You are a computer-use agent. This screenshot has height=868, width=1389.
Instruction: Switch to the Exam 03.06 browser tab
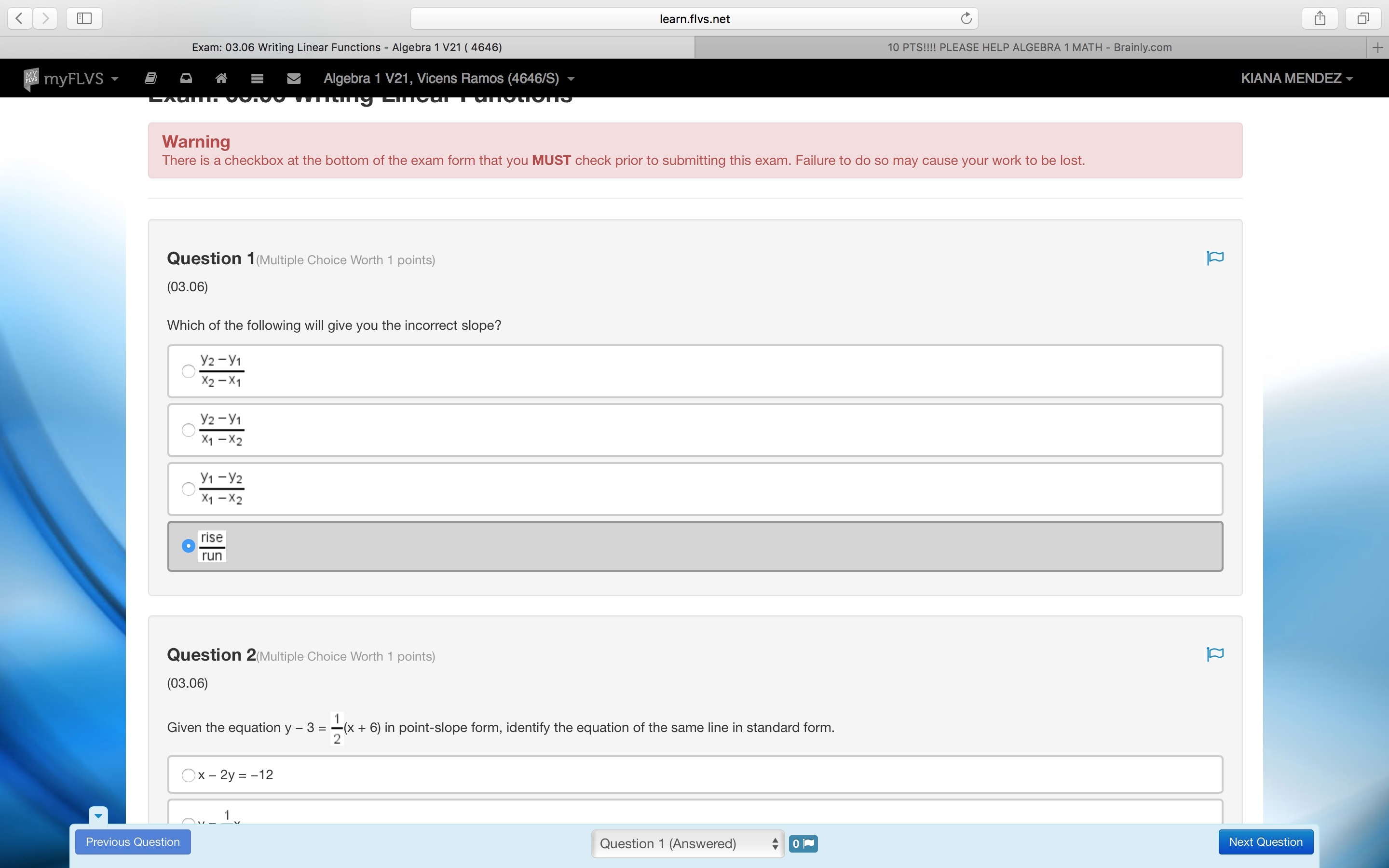coord(347,47)
